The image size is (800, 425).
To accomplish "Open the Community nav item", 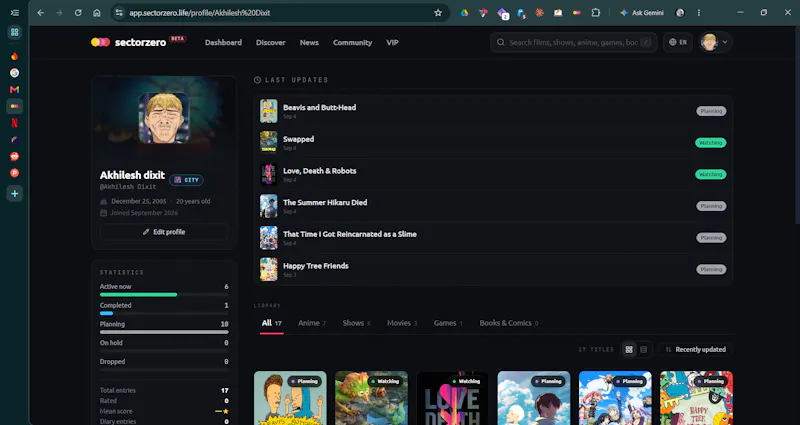I will 353,42.
